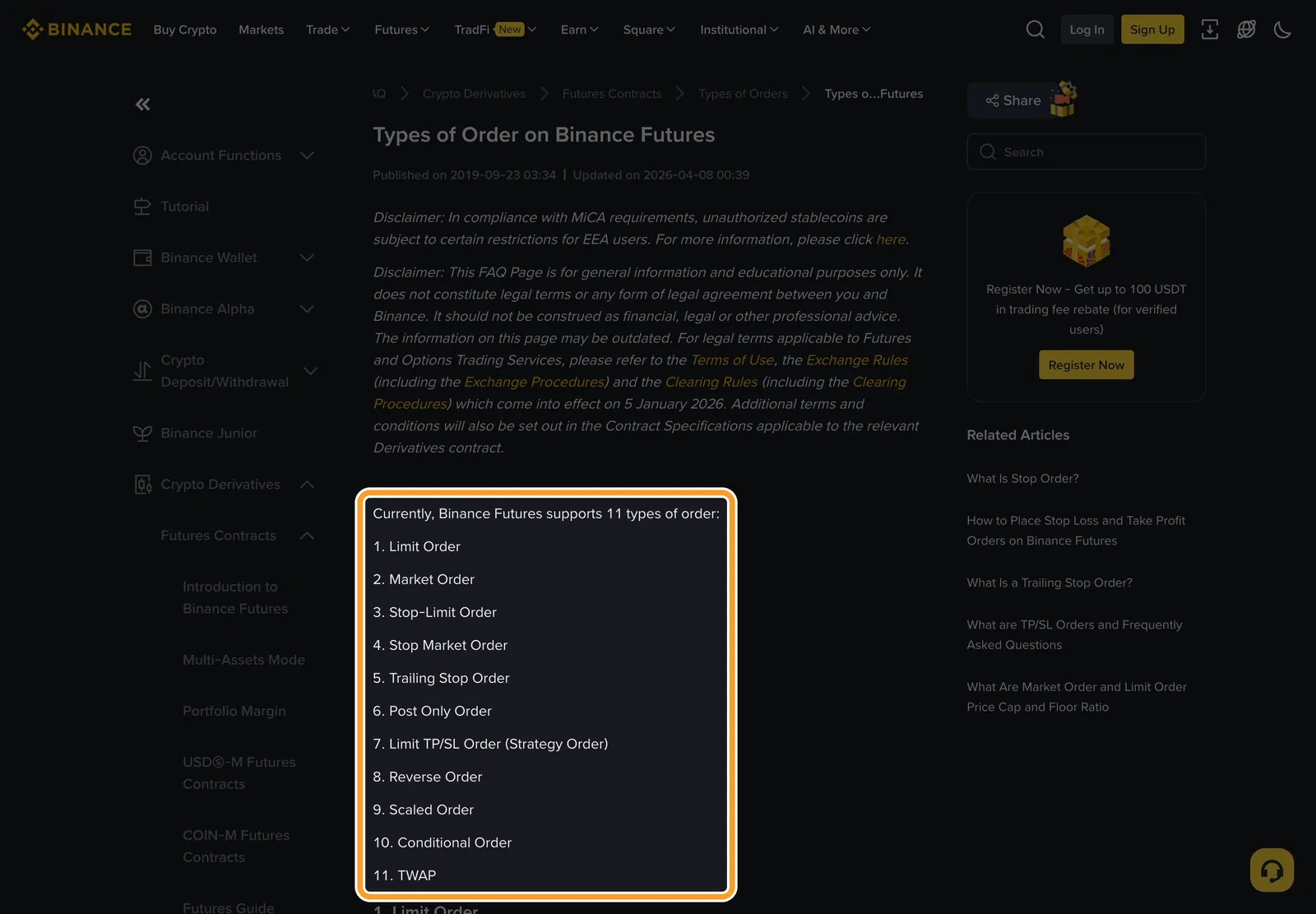Click the Binance Junior plant icon
The width and height of the screenshot is (1316, 914).
(142, 434)
